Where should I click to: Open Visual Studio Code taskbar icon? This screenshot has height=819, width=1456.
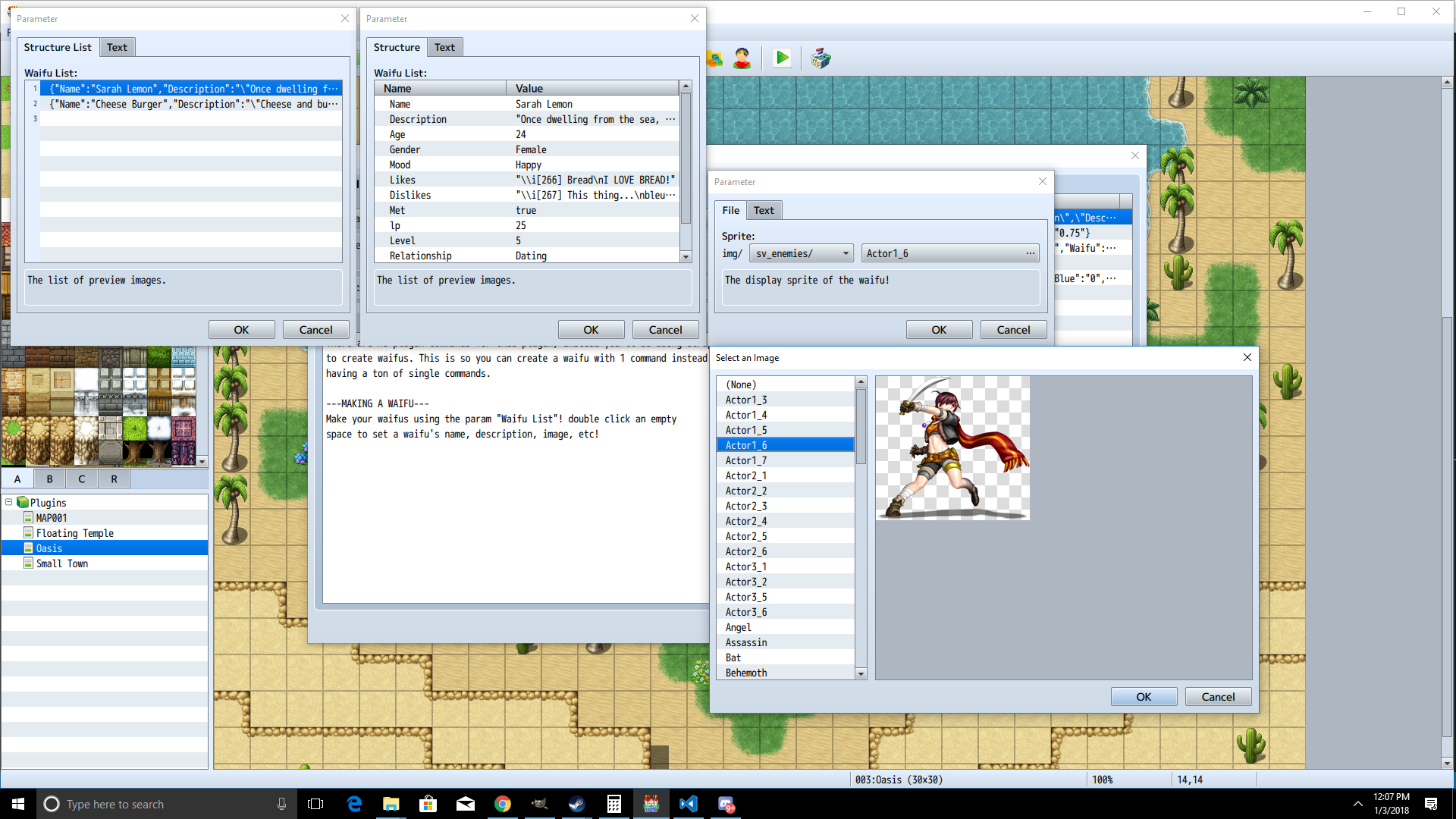click(688, 804)
